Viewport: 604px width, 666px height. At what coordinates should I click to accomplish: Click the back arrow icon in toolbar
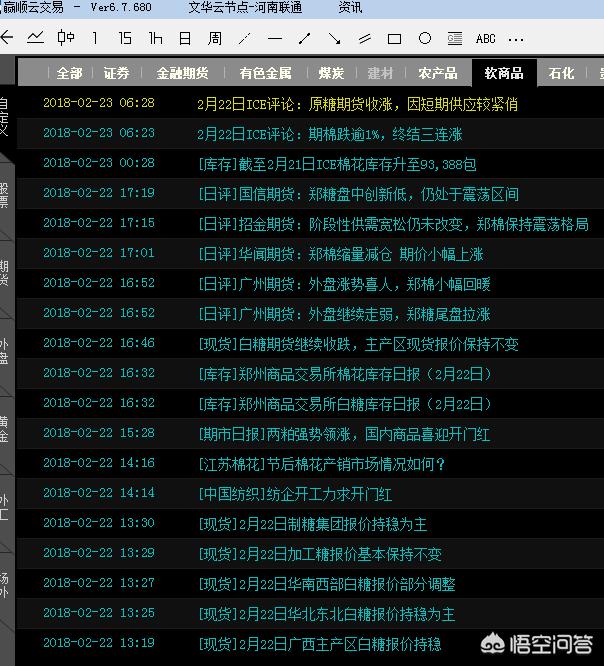coord(6,39)
